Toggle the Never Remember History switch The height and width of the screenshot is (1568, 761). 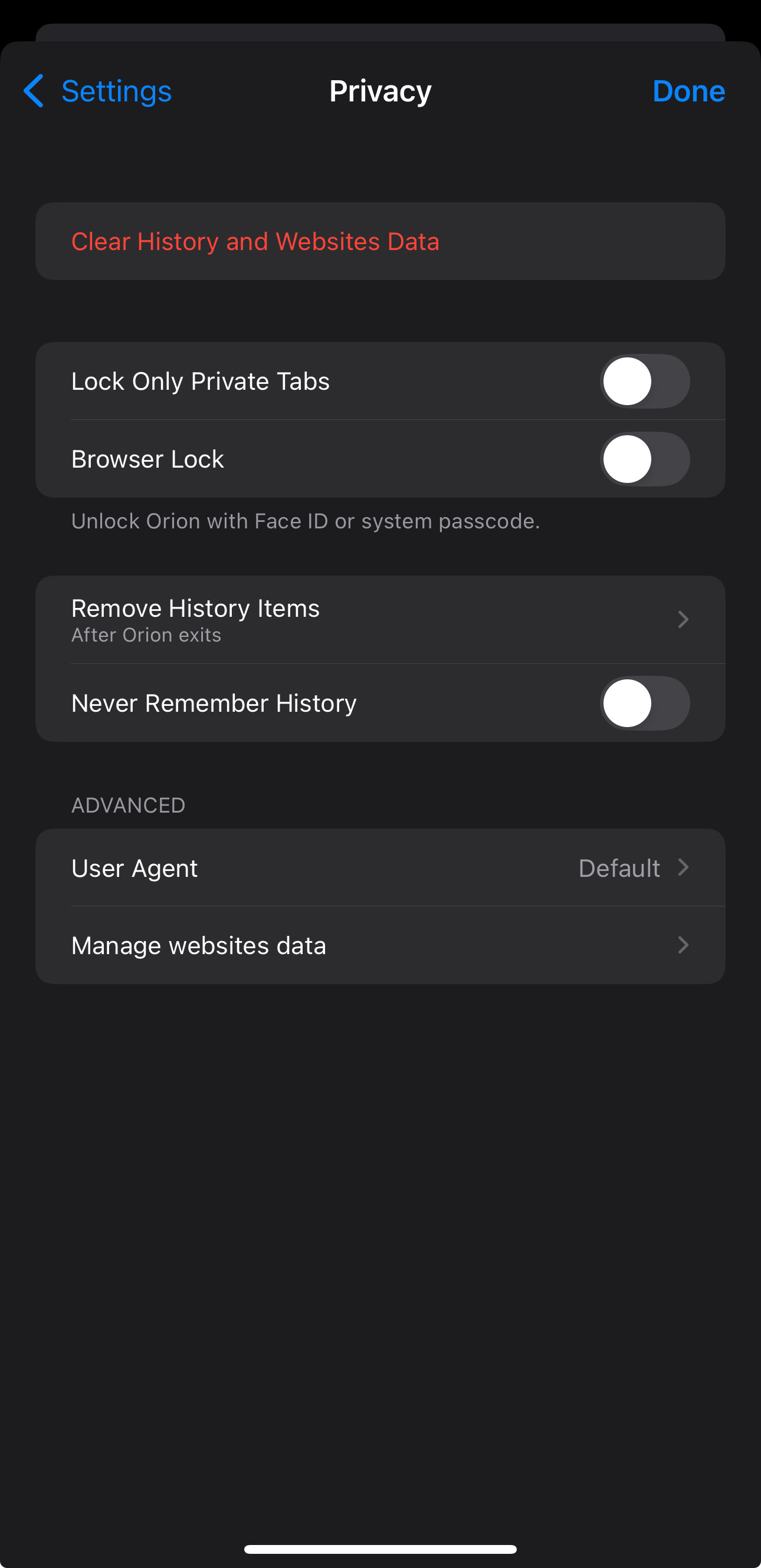tap(644, 703)
